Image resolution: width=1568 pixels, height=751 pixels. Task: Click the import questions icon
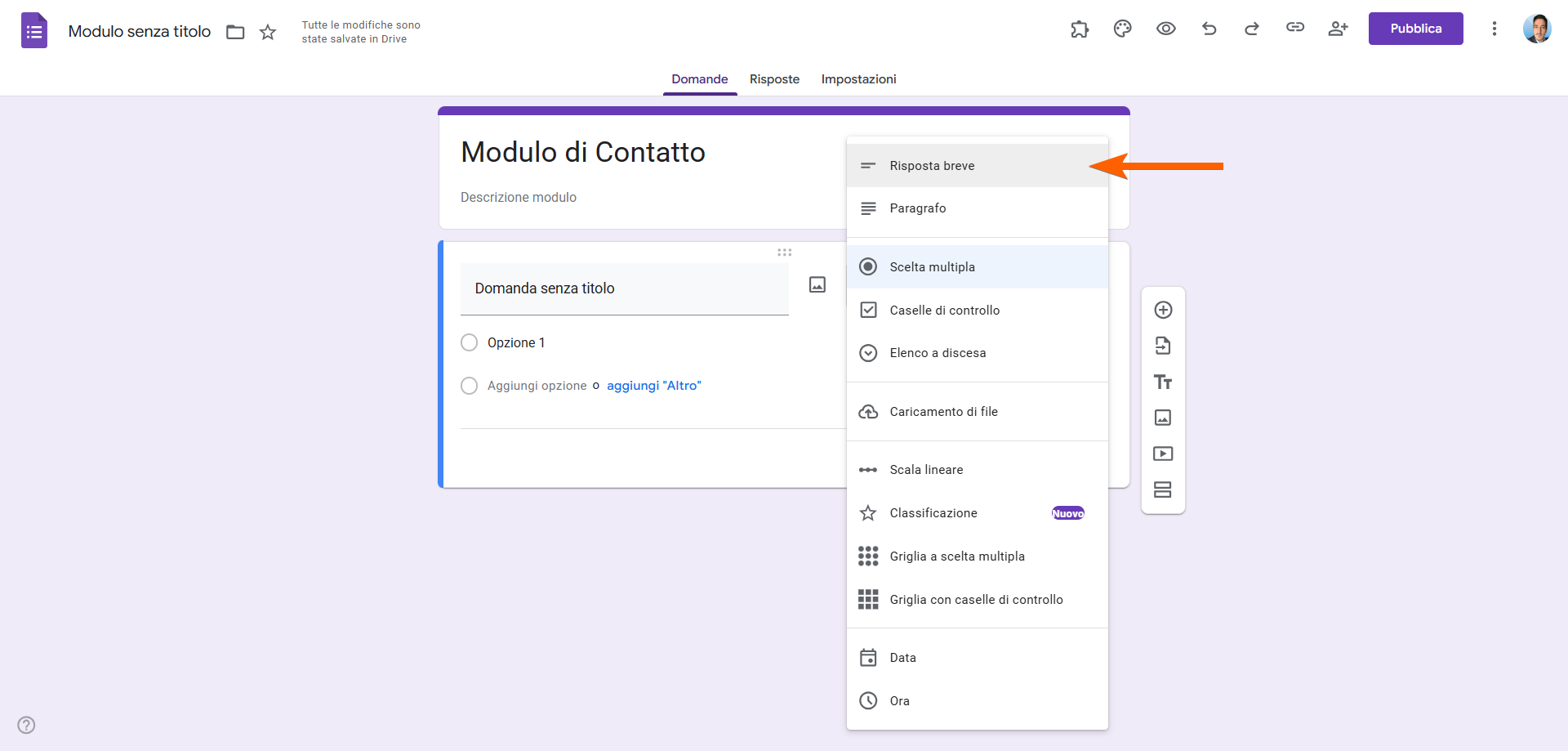[x=1163, y=346]
